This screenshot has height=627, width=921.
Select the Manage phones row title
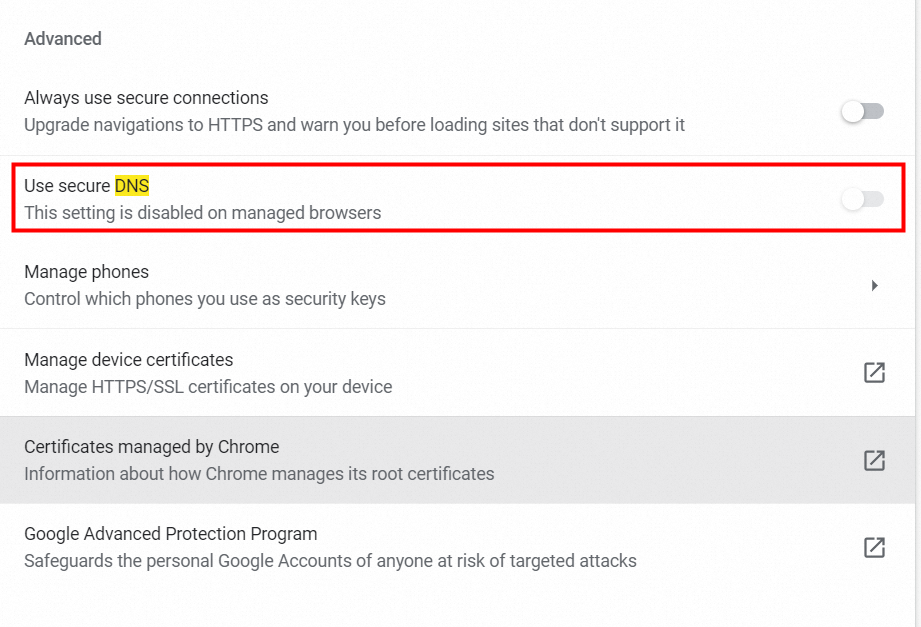point(86,272)
